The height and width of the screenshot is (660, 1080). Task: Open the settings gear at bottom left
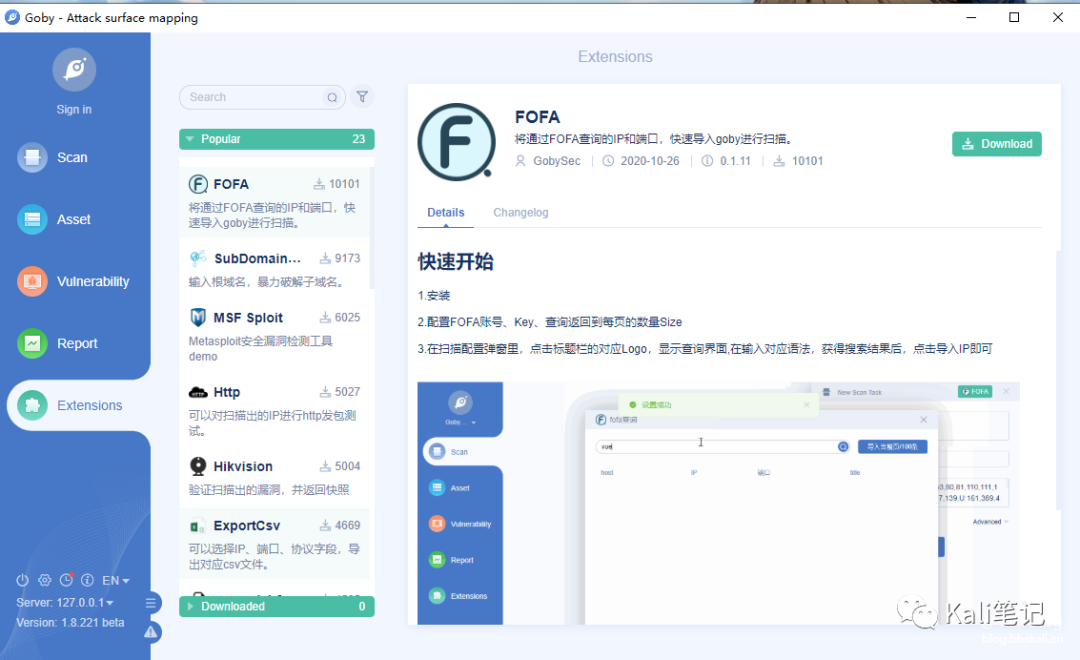[x=44, y=580]
